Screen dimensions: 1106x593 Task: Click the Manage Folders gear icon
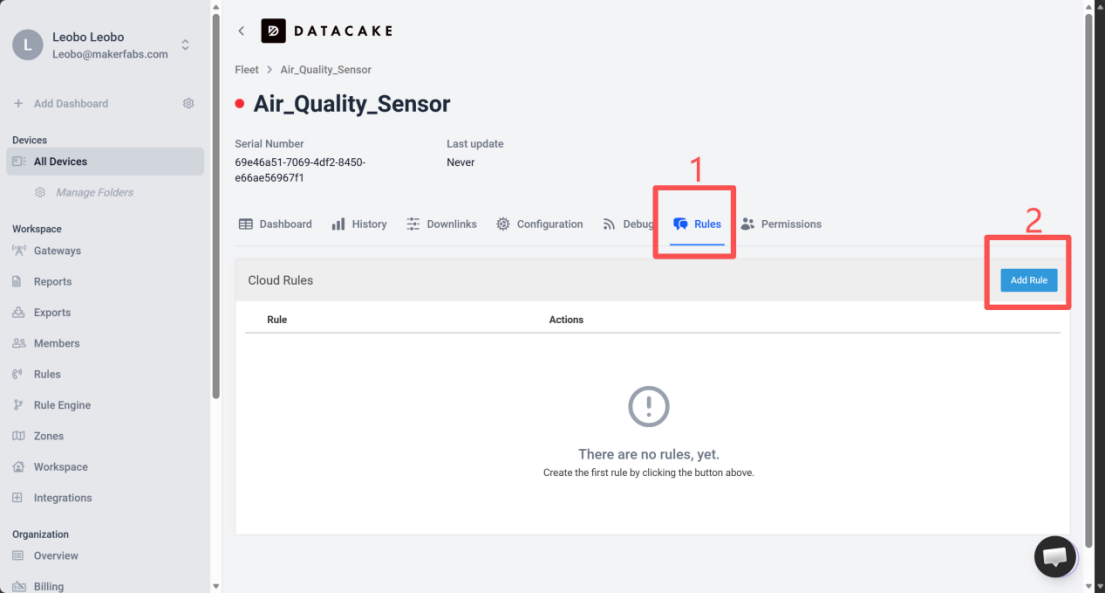click(x=40, y=192)
